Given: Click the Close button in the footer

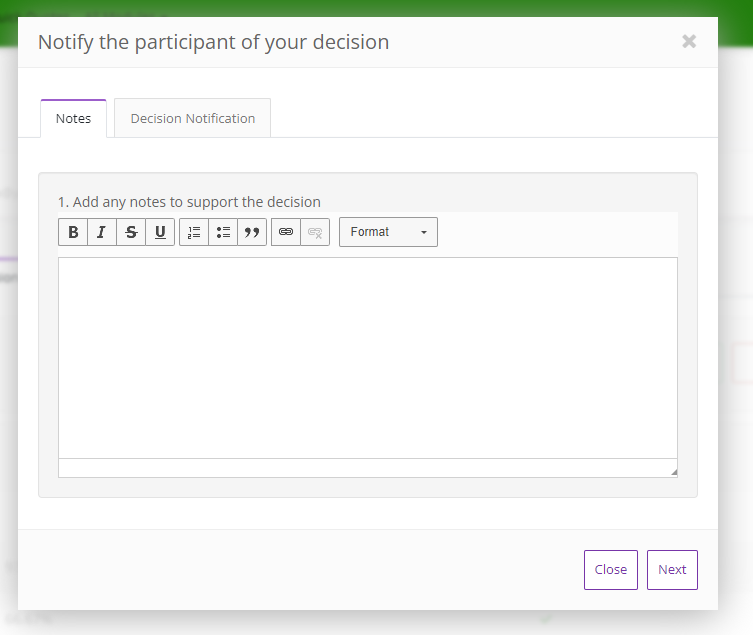Looking at the screenshot, I should click(x=611, y=570).
